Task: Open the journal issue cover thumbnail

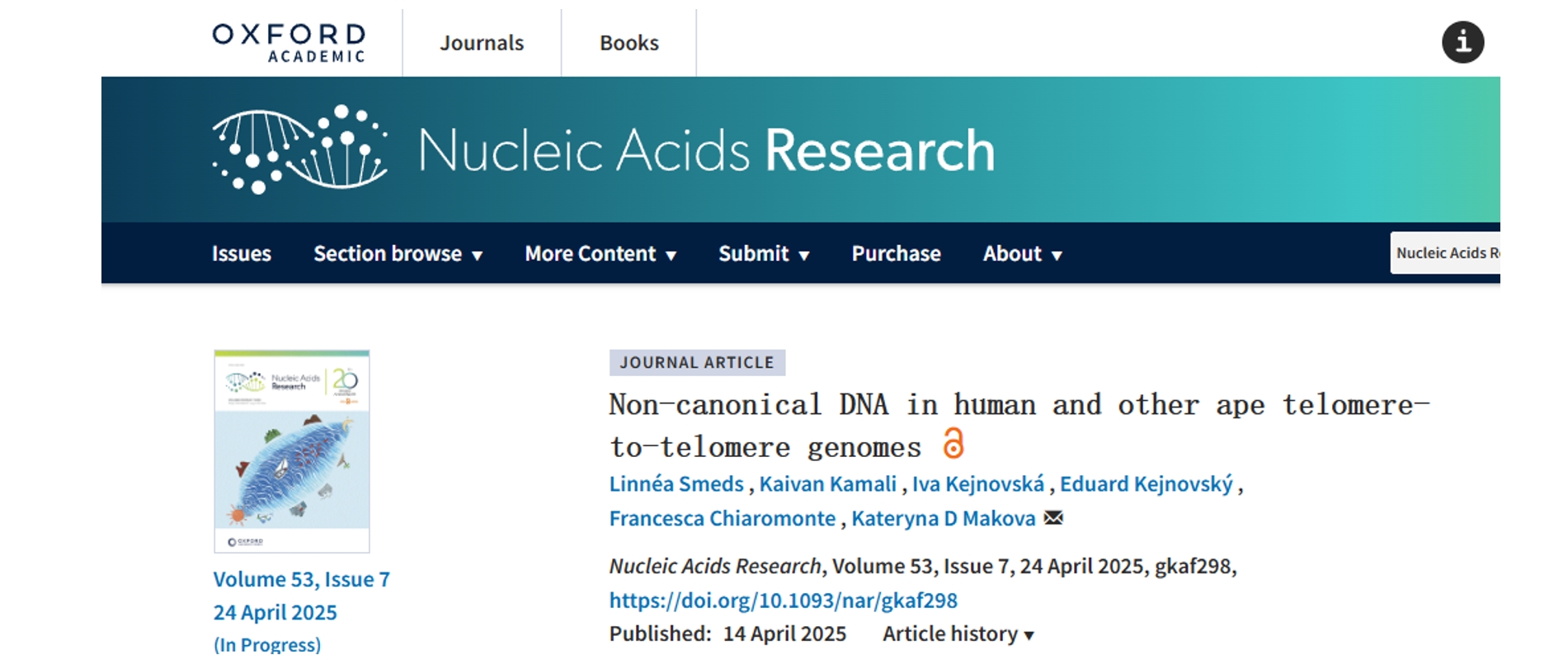Action: (x=292, y=451)
